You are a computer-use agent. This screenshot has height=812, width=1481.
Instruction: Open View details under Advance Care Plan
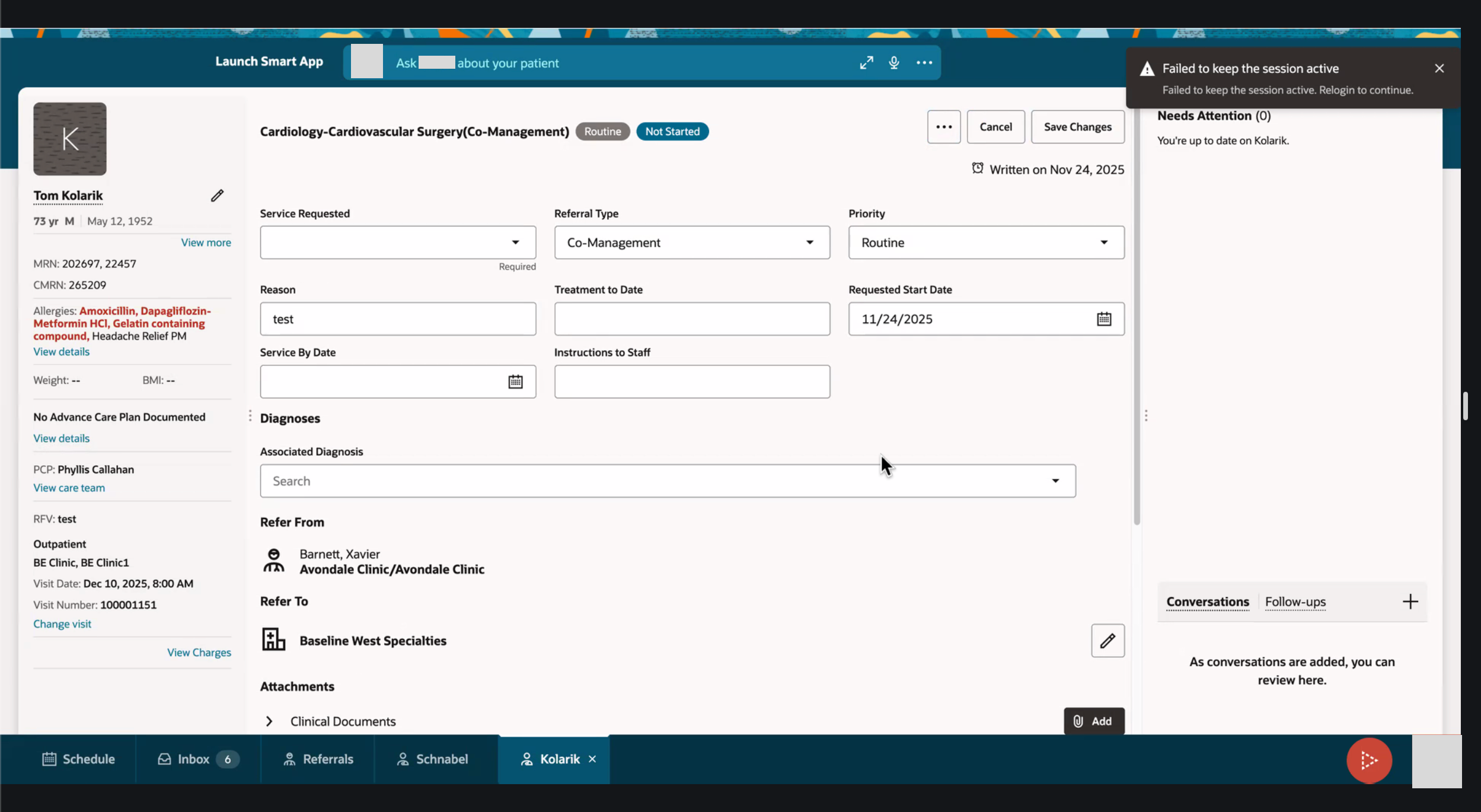click(x=61, y=438)
